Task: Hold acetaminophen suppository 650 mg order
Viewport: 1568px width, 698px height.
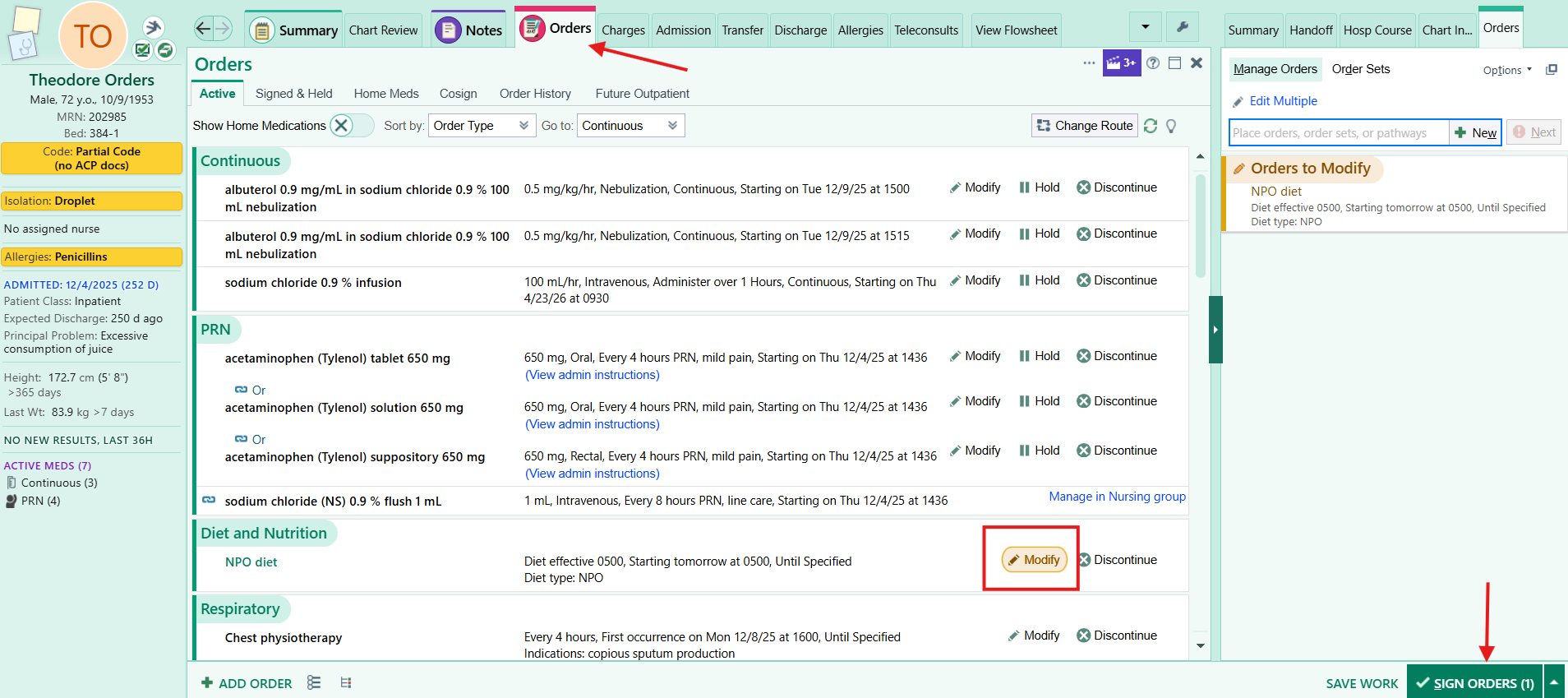Action: pos(1040,451)
